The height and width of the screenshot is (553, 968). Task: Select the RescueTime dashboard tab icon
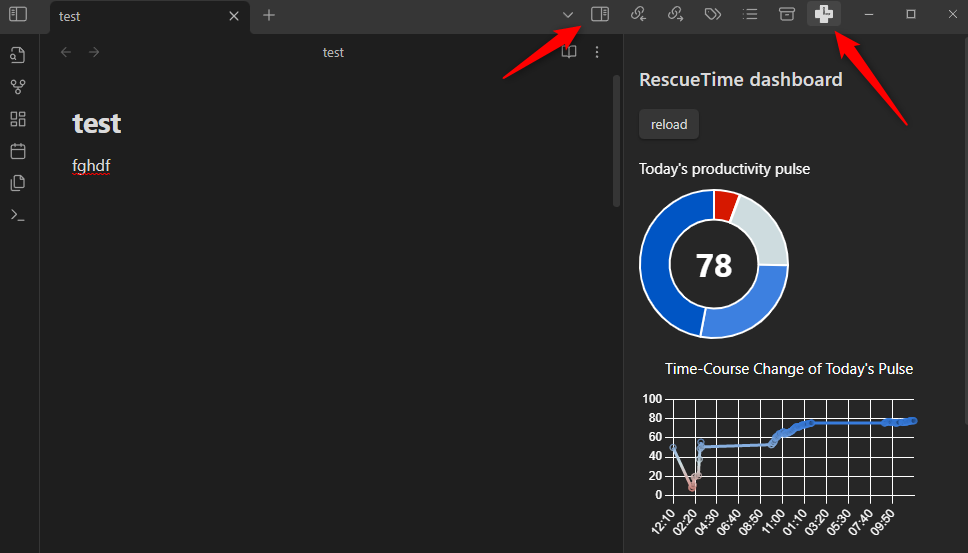824,14
